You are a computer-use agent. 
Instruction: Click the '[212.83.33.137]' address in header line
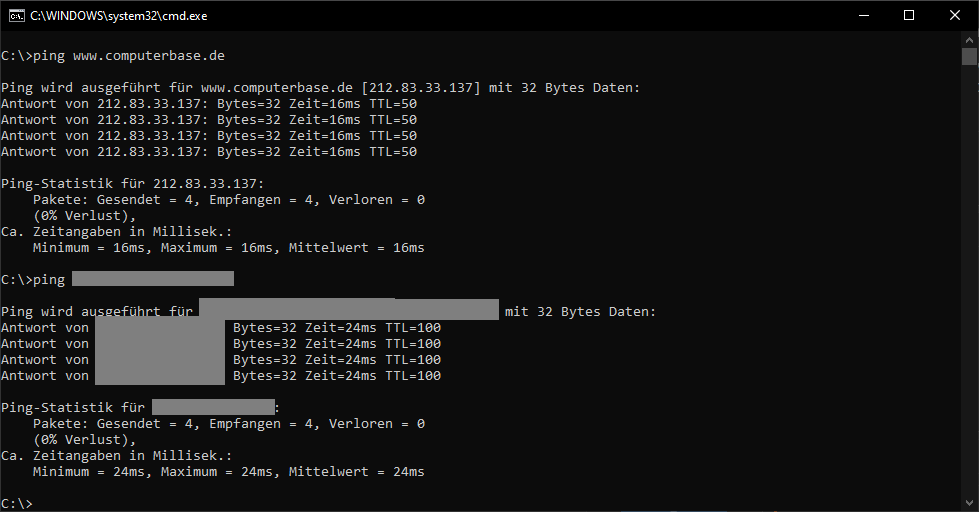coord(421,87)
